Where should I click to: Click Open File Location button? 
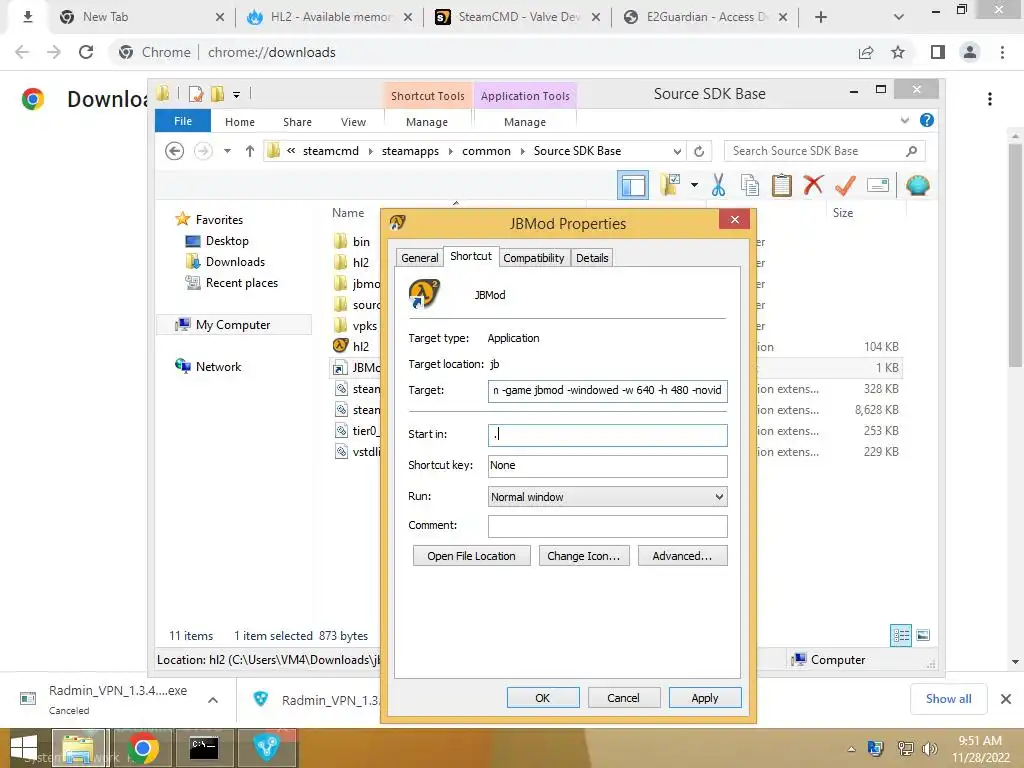click(x=472, y=556)
